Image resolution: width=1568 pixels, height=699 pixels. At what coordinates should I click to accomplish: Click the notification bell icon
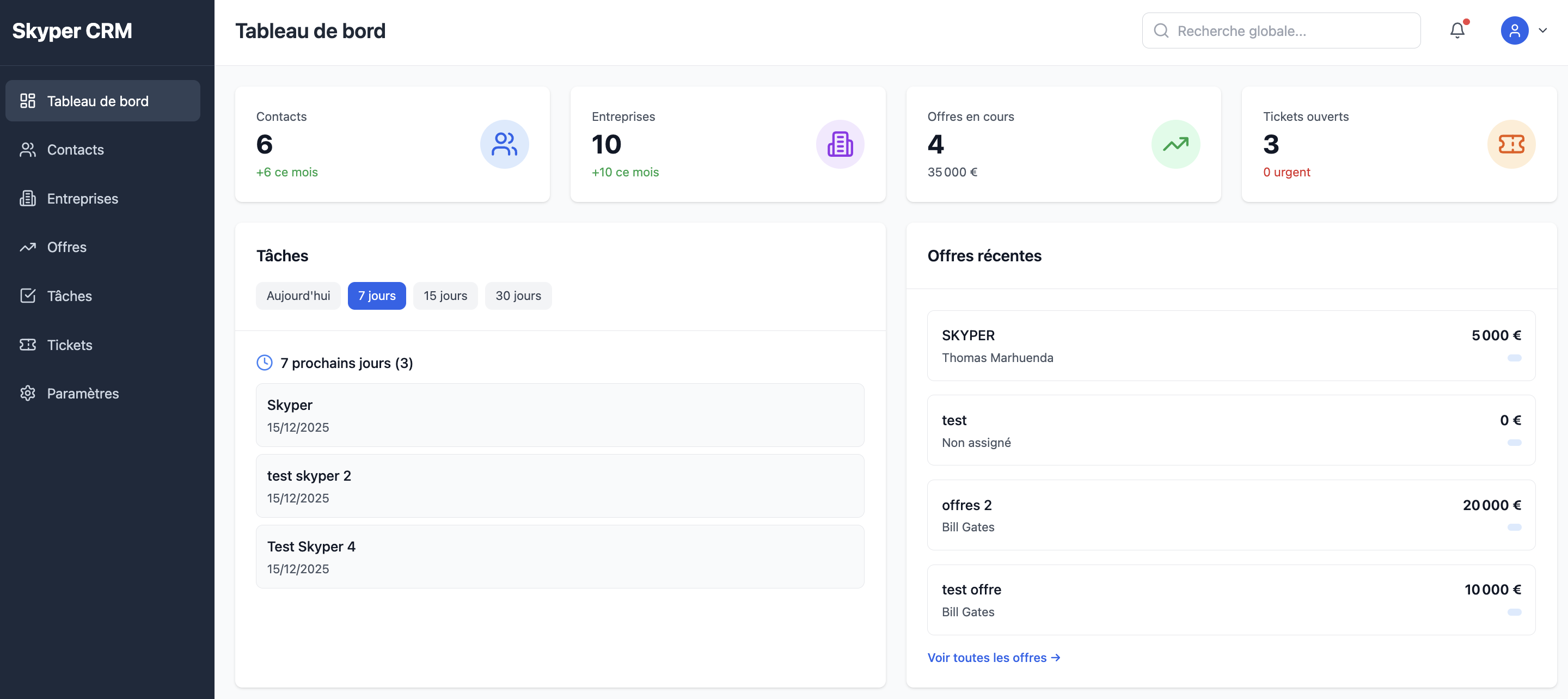point(1456,30)
